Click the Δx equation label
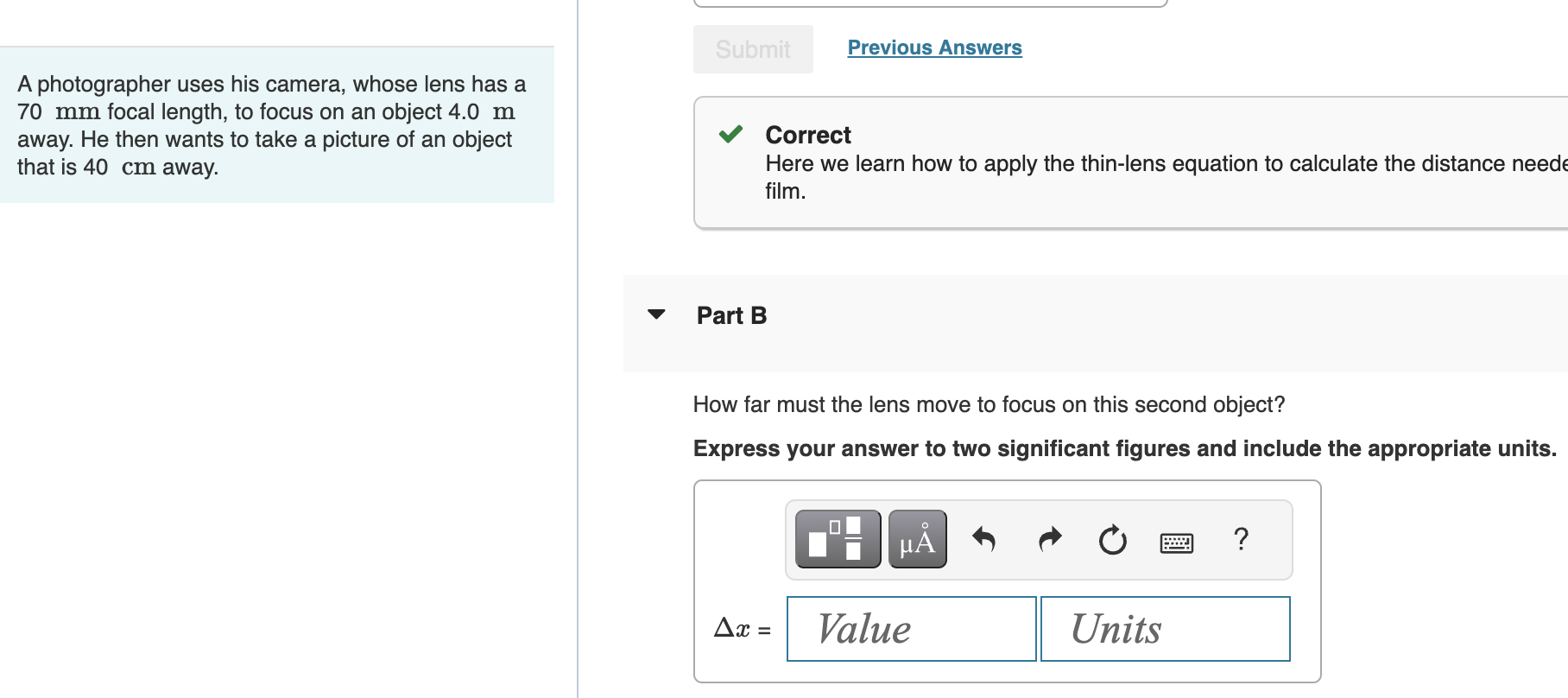Viewport: 1568px width, 698px height. coord(742,629)
